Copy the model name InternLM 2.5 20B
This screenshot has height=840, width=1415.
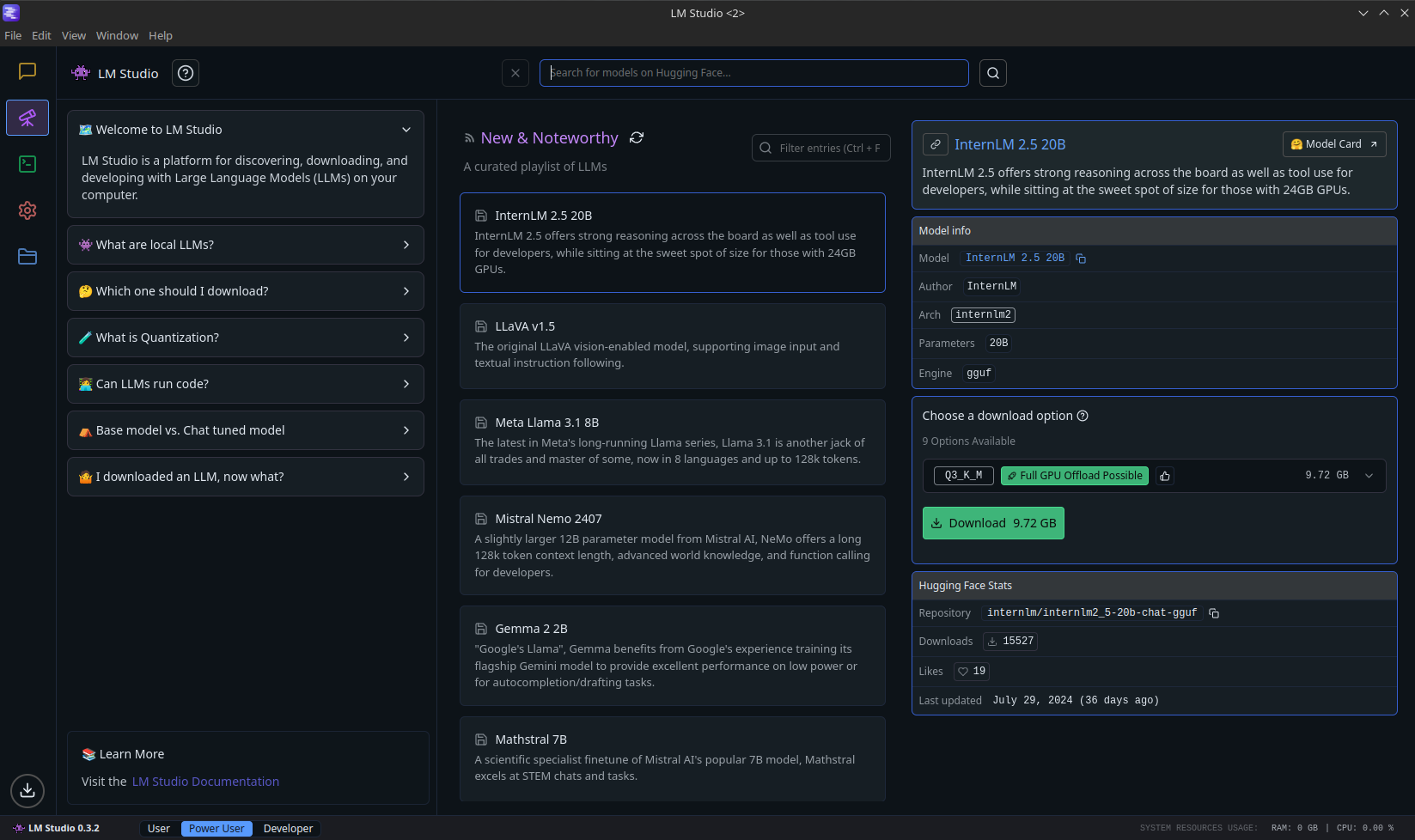tap(1081, 259)
